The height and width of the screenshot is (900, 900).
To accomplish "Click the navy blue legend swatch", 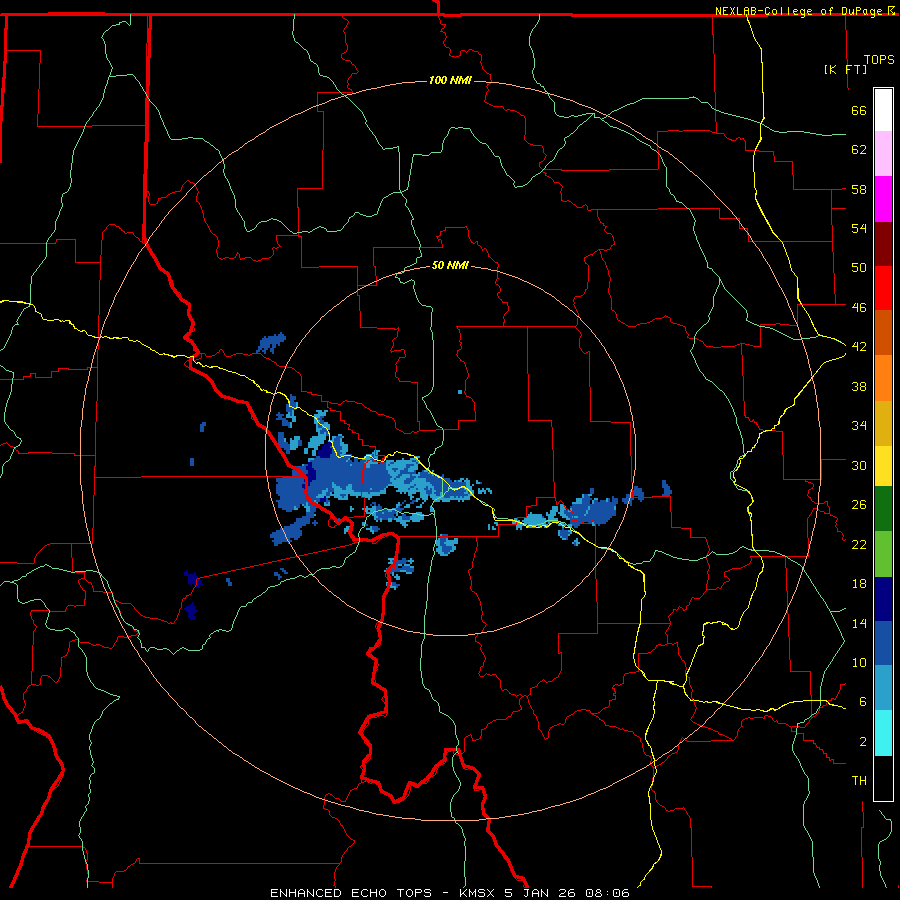I will (883, 599).
